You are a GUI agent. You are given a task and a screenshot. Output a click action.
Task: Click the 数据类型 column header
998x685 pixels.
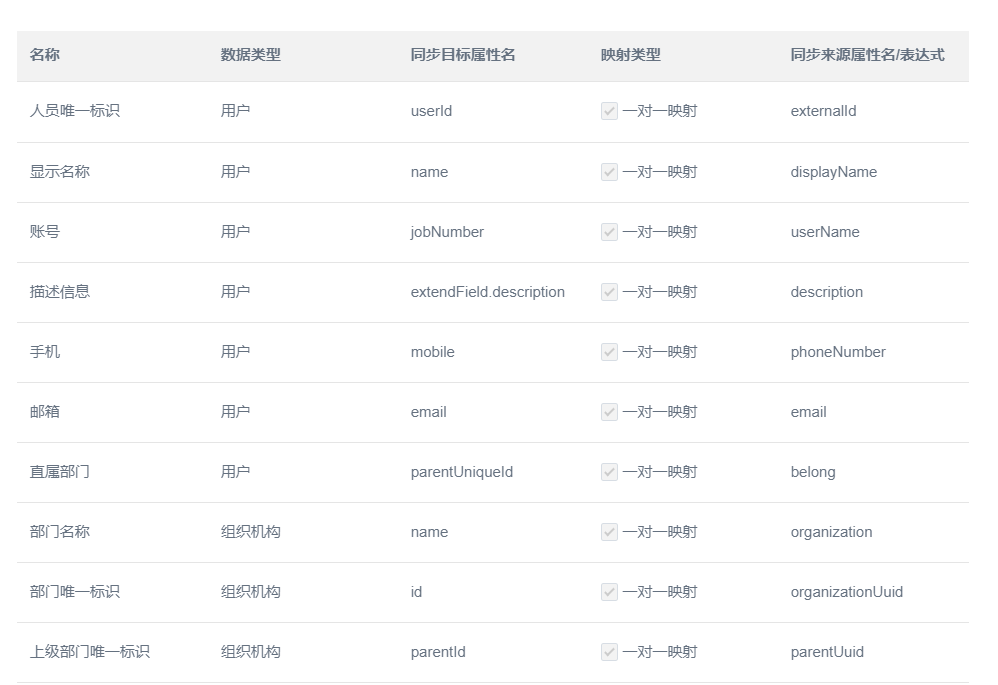point(250,55)
